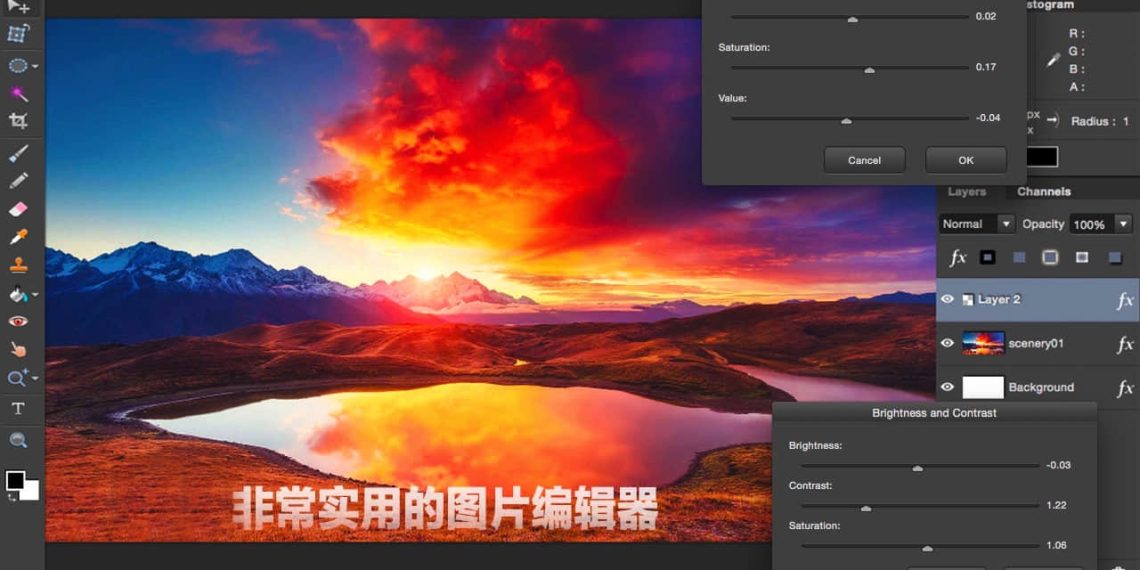Screen dimensions: 1140x570
Task: Toggle visibility of scenery01 layer
Action: (x=947, y=343)
